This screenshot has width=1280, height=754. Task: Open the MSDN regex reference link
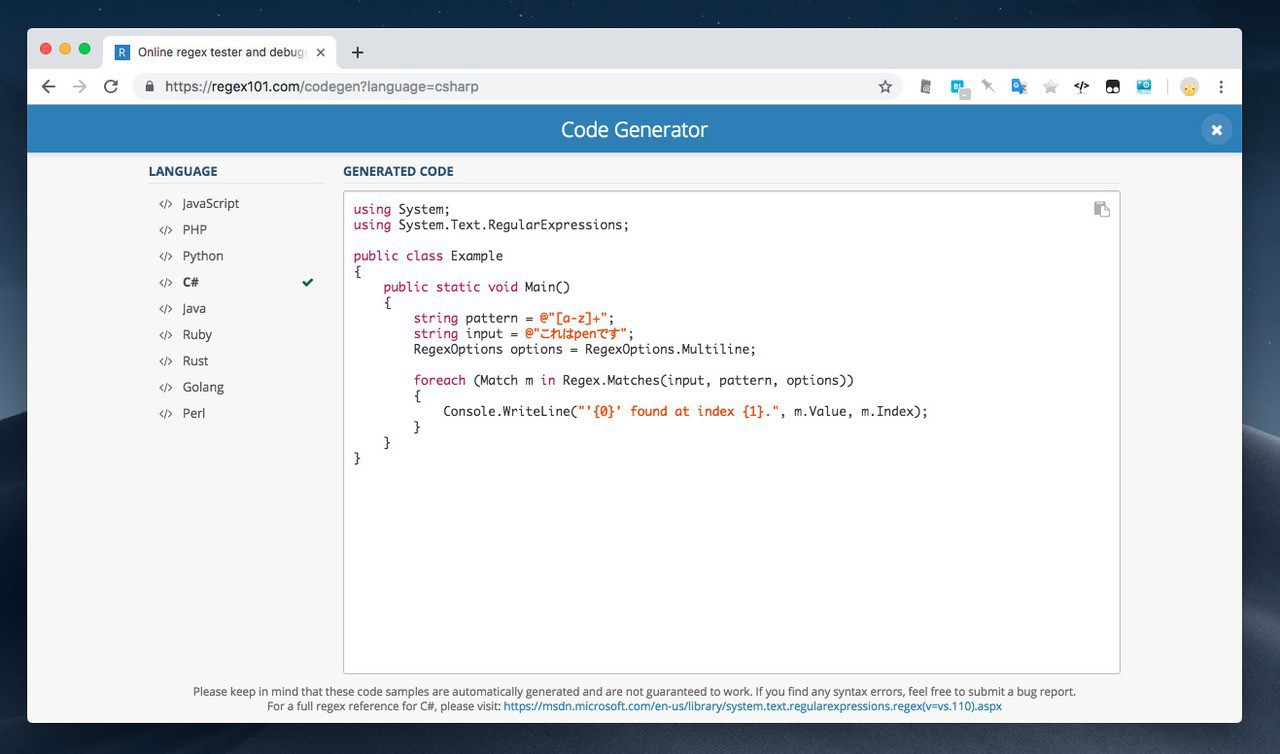(x=752, y=706)
